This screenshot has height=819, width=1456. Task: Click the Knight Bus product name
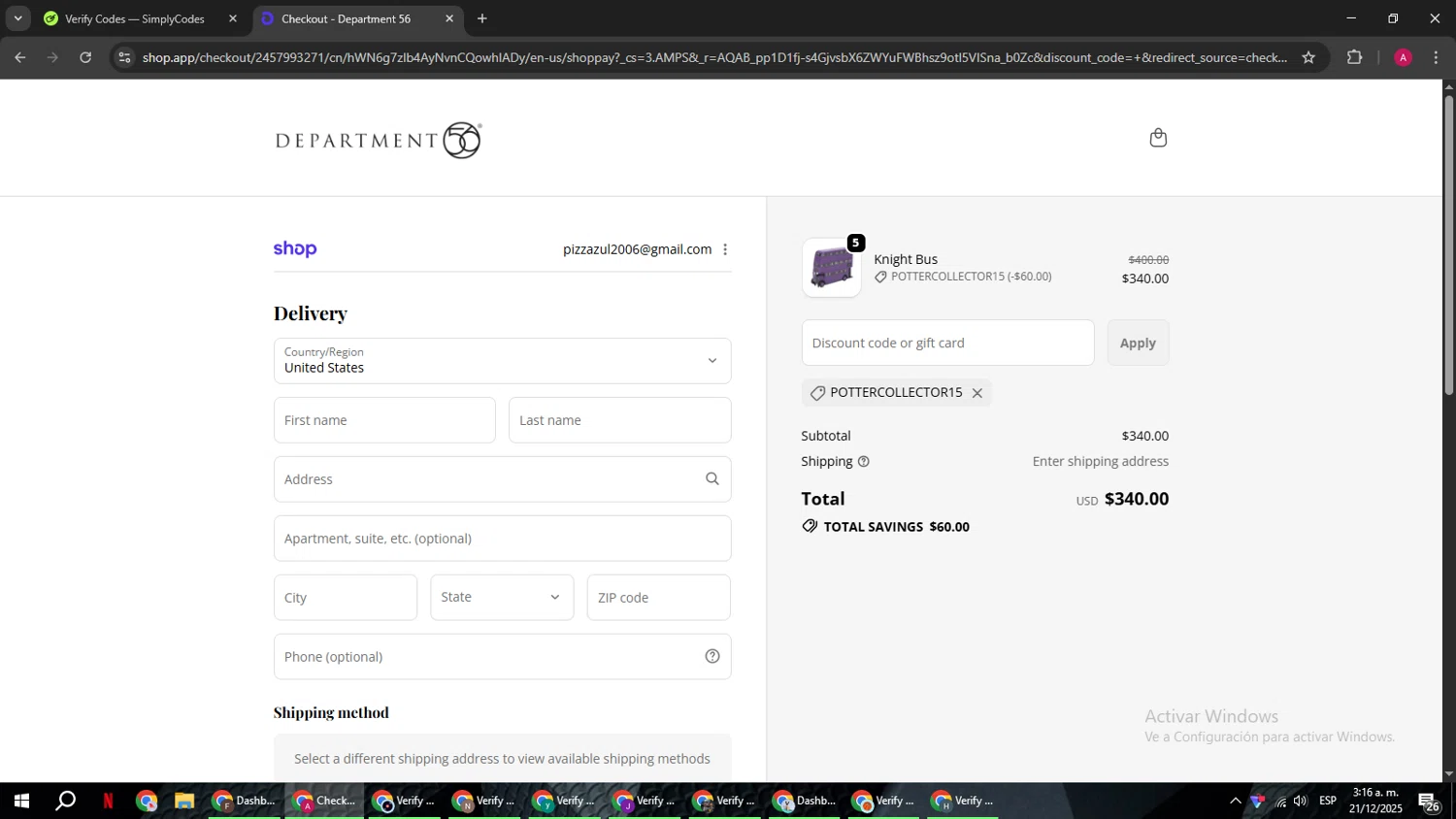[x=906, y=259]
